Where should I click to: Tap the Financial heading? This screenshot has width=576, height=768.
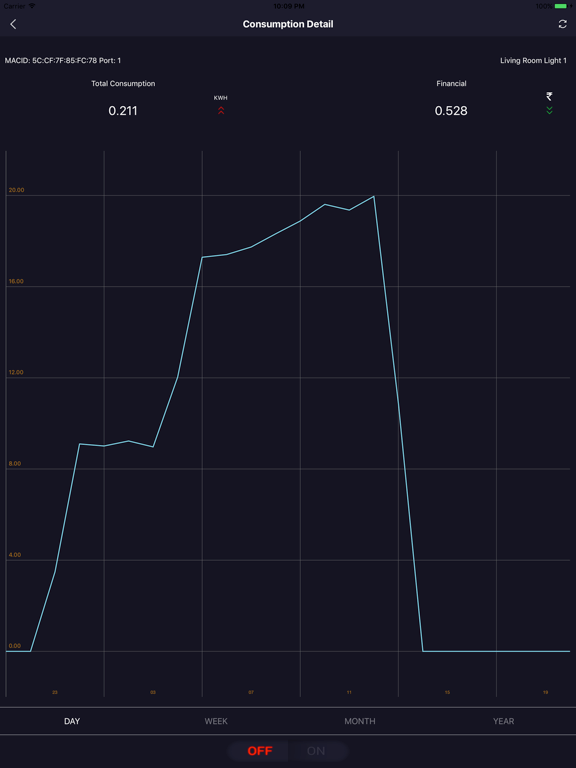(451, 84)
